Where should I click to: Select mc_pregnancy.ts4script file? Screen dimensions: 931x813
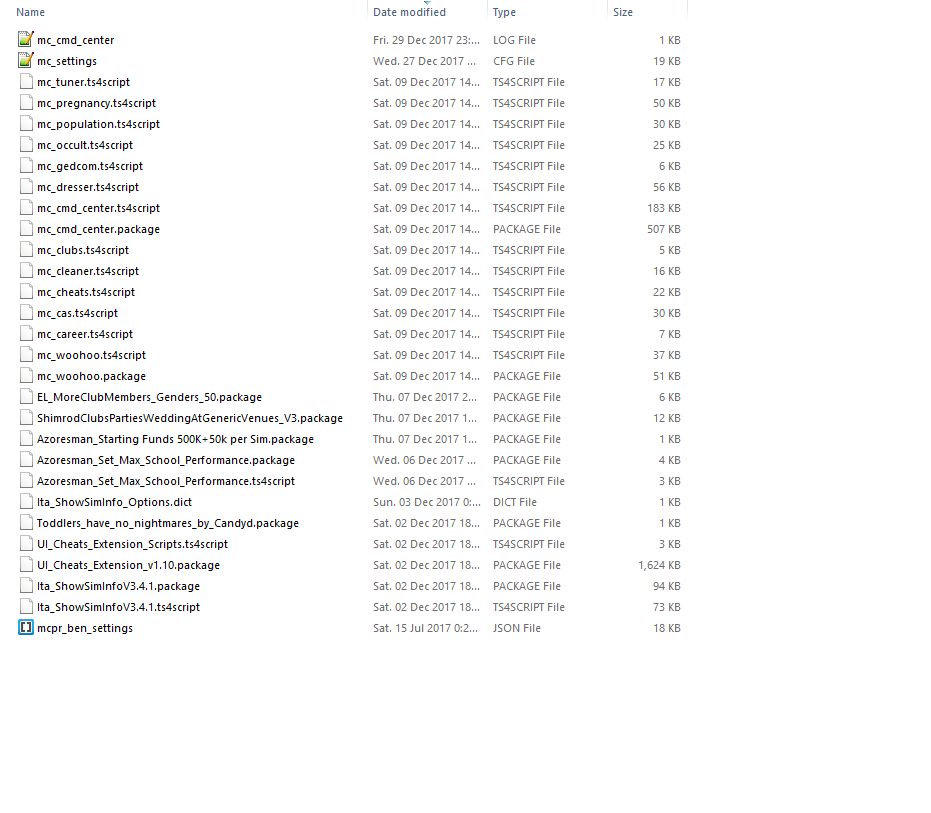[96, 103]
